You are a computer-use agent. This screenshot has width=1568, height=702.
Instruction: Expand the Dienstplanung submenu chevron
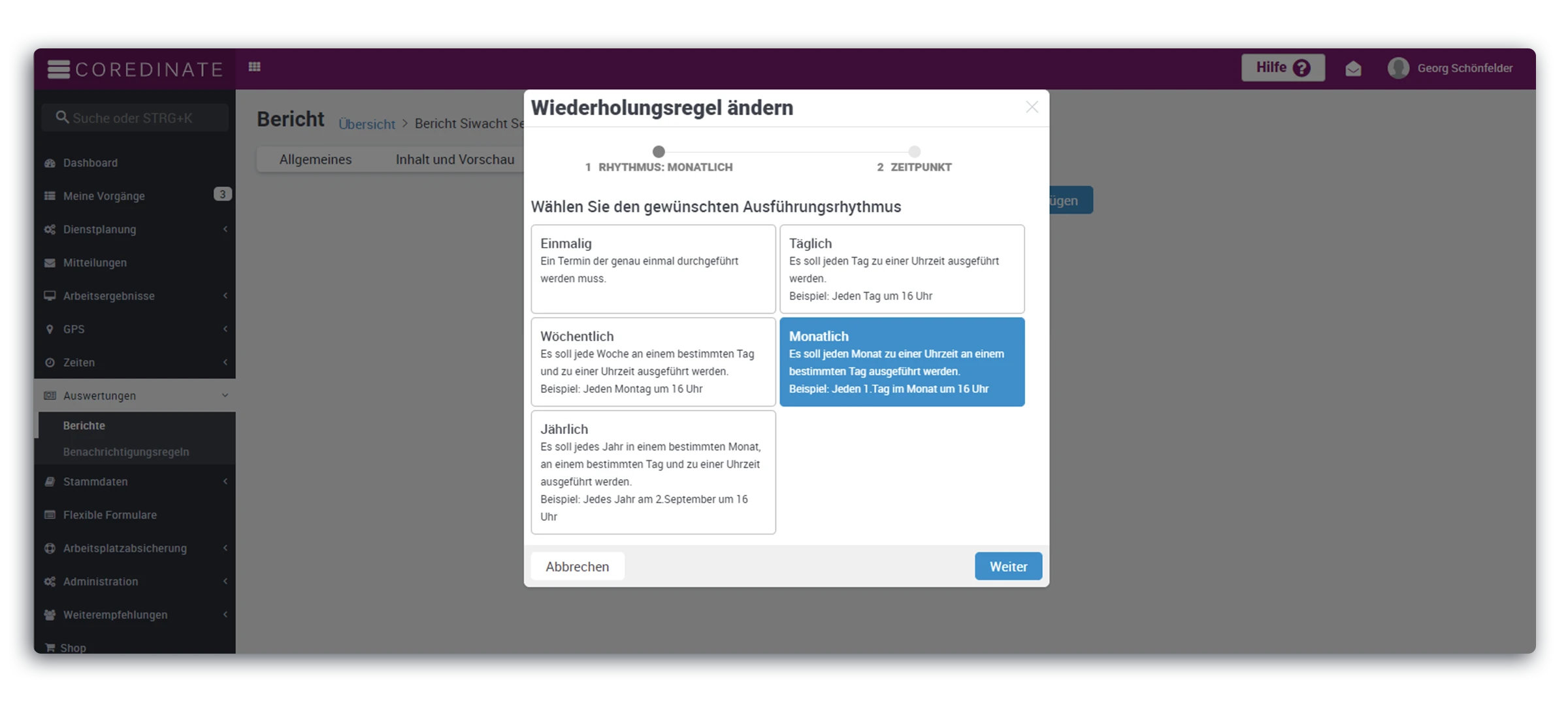(225, 229)
